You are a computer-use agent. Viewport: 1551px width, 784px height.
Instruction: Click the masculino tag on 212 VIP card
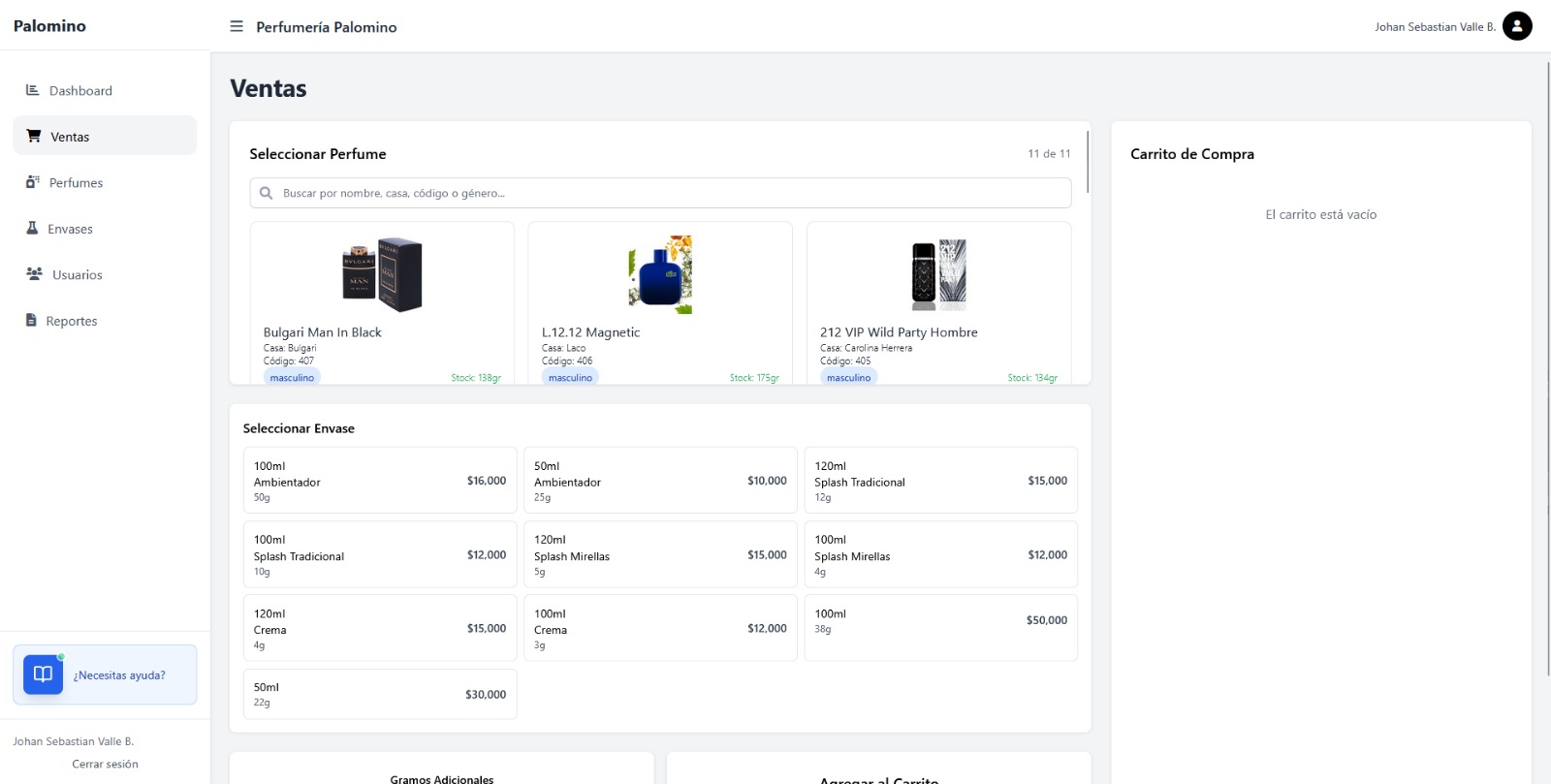[848, 377]
